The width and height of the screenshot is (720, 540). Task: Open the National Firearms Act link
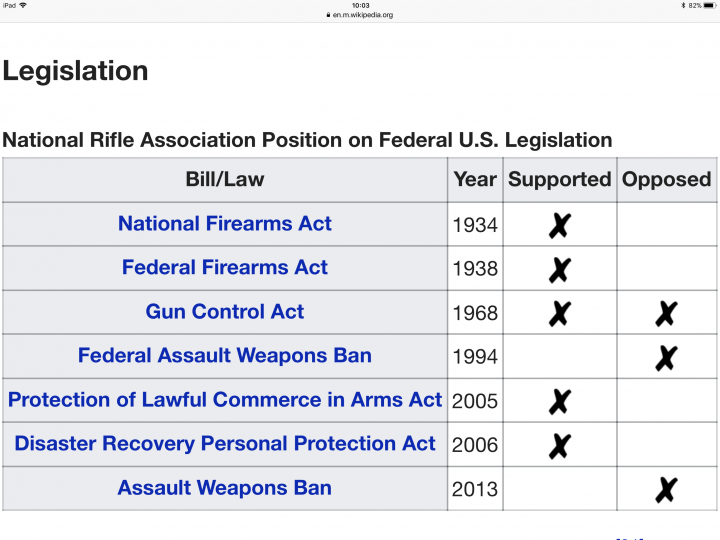click(225, 224)
